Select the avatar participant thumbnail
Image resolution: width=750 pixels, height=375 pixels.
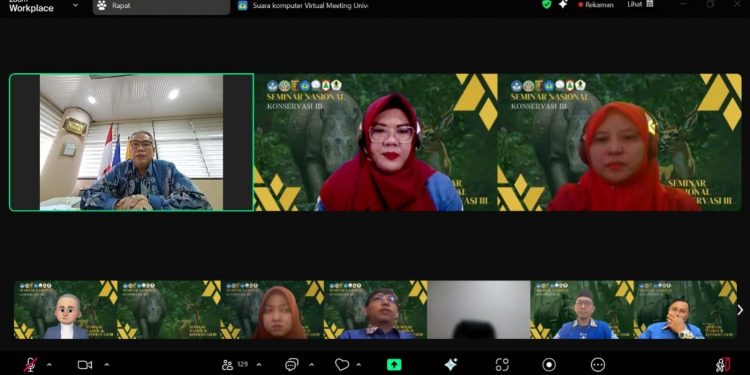(x=66, y=309)
